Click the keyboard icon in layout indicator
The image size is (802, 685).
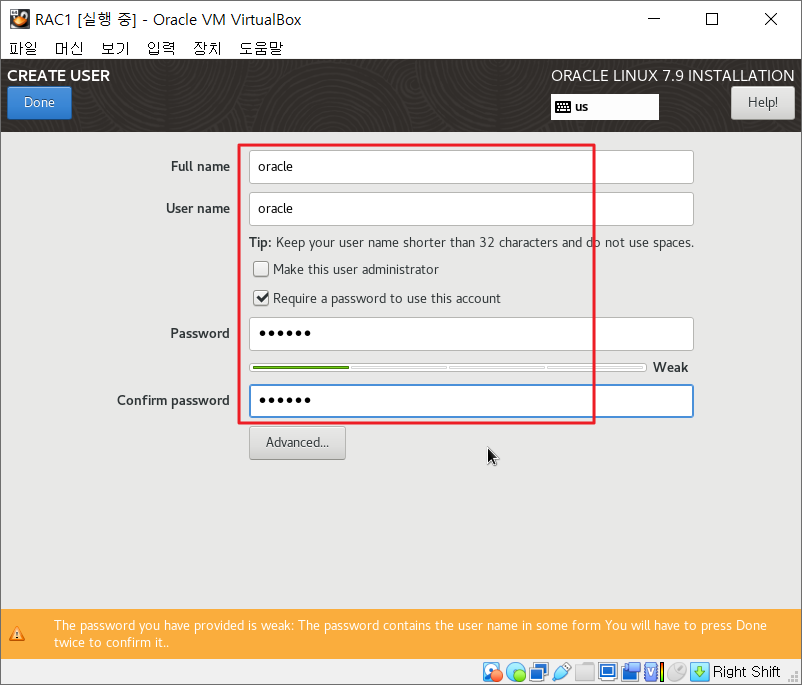click(x=563, y=107)
